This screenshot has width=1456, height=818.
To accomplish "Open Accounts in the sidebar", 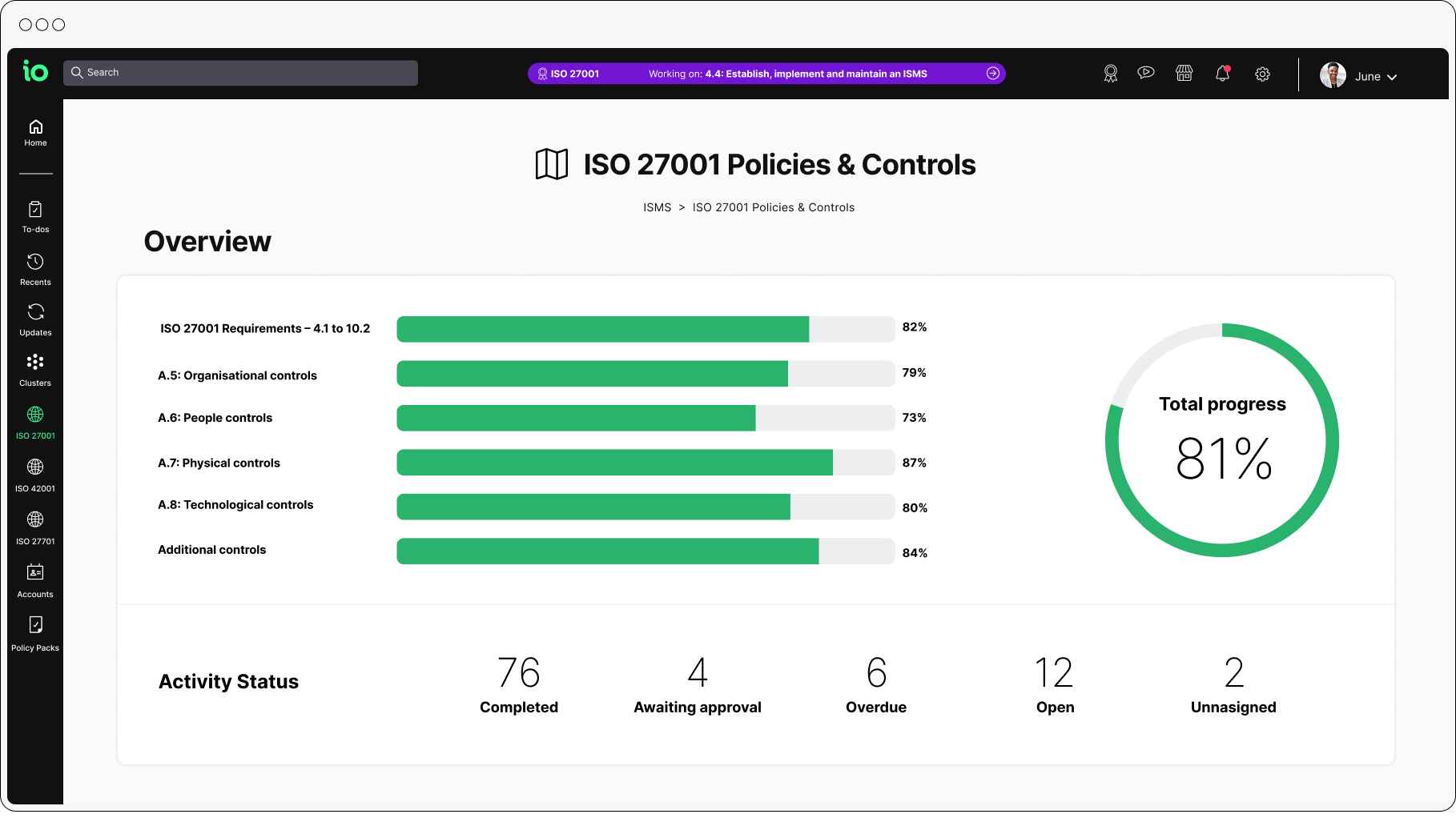I will 35,579.
